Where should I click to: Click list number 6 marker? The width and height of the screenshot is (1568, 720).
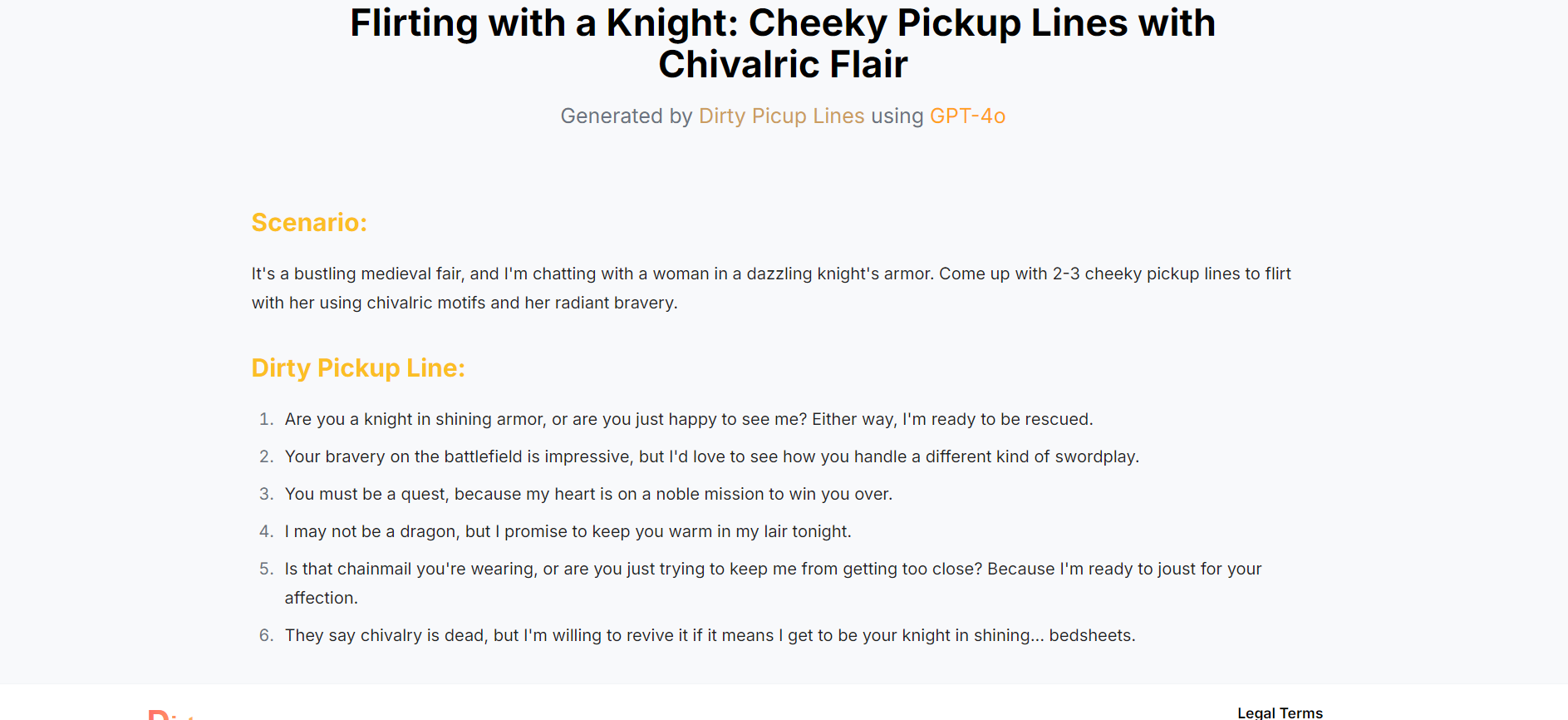(x=266, y=635)
